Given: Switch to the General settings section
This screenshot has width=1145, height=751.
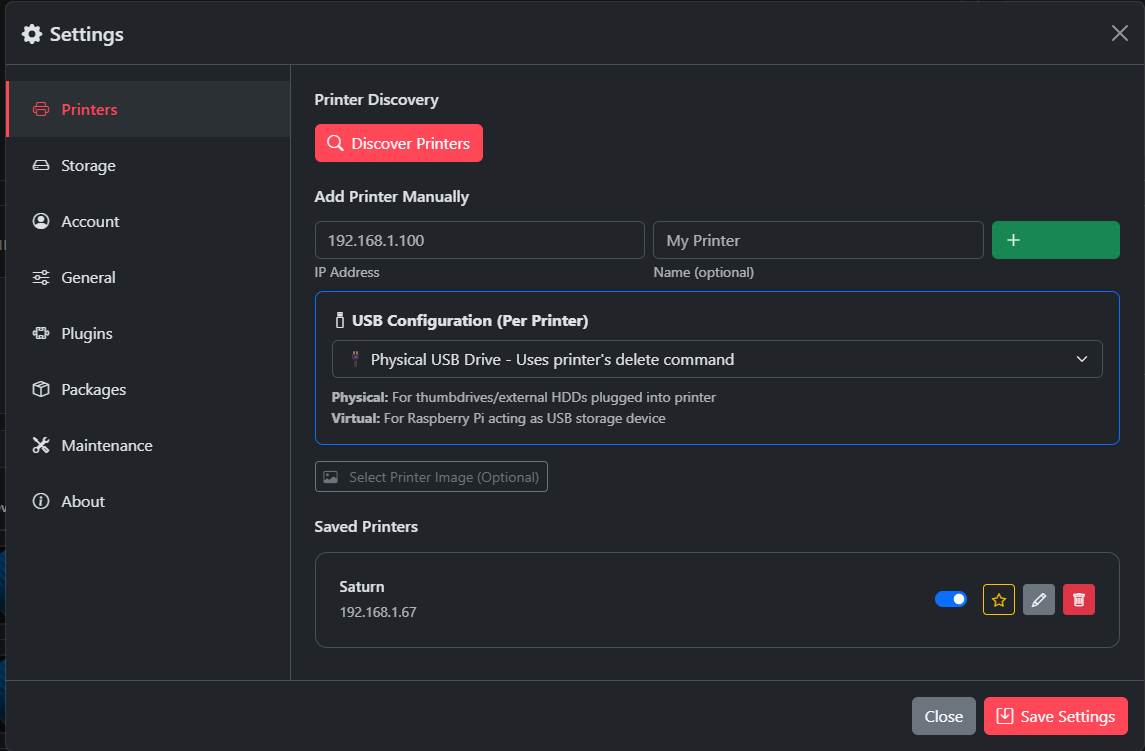Looking at the screenshot, I should click(88, 278).
